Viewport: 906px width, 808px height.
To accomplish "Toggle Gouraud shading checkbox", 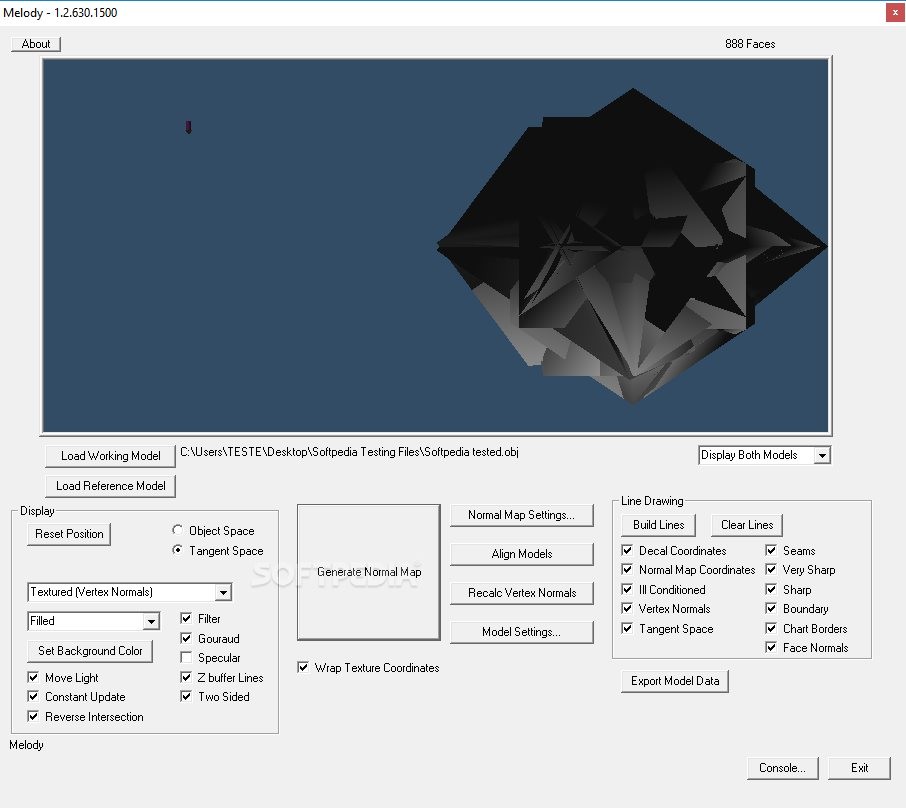I will point(186,638).
